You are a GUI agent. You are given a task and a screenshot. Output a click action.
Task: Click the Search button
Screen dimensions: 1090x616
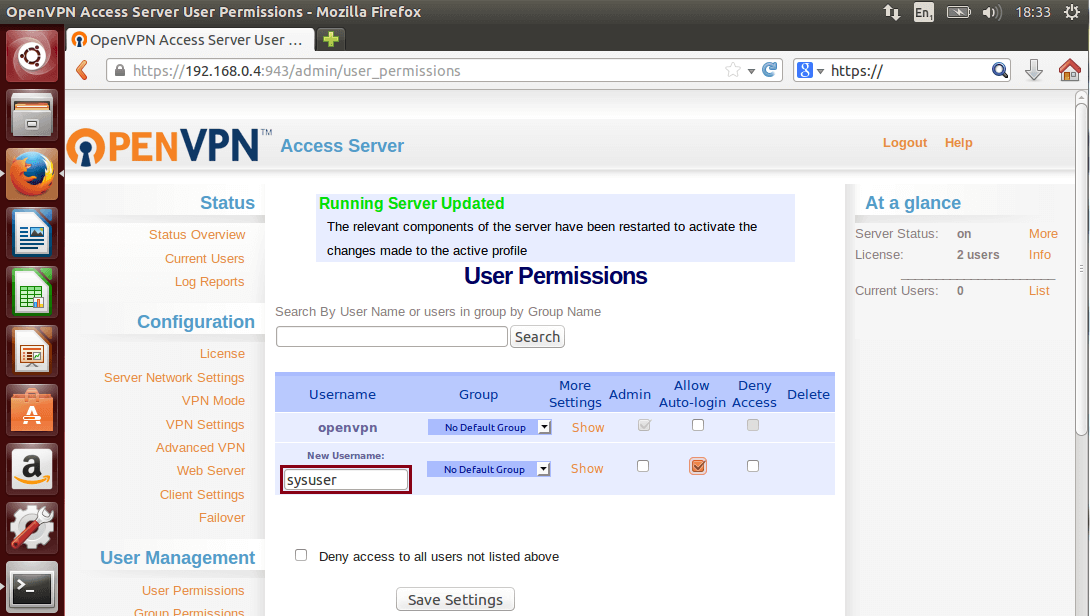tap(537, 337)
